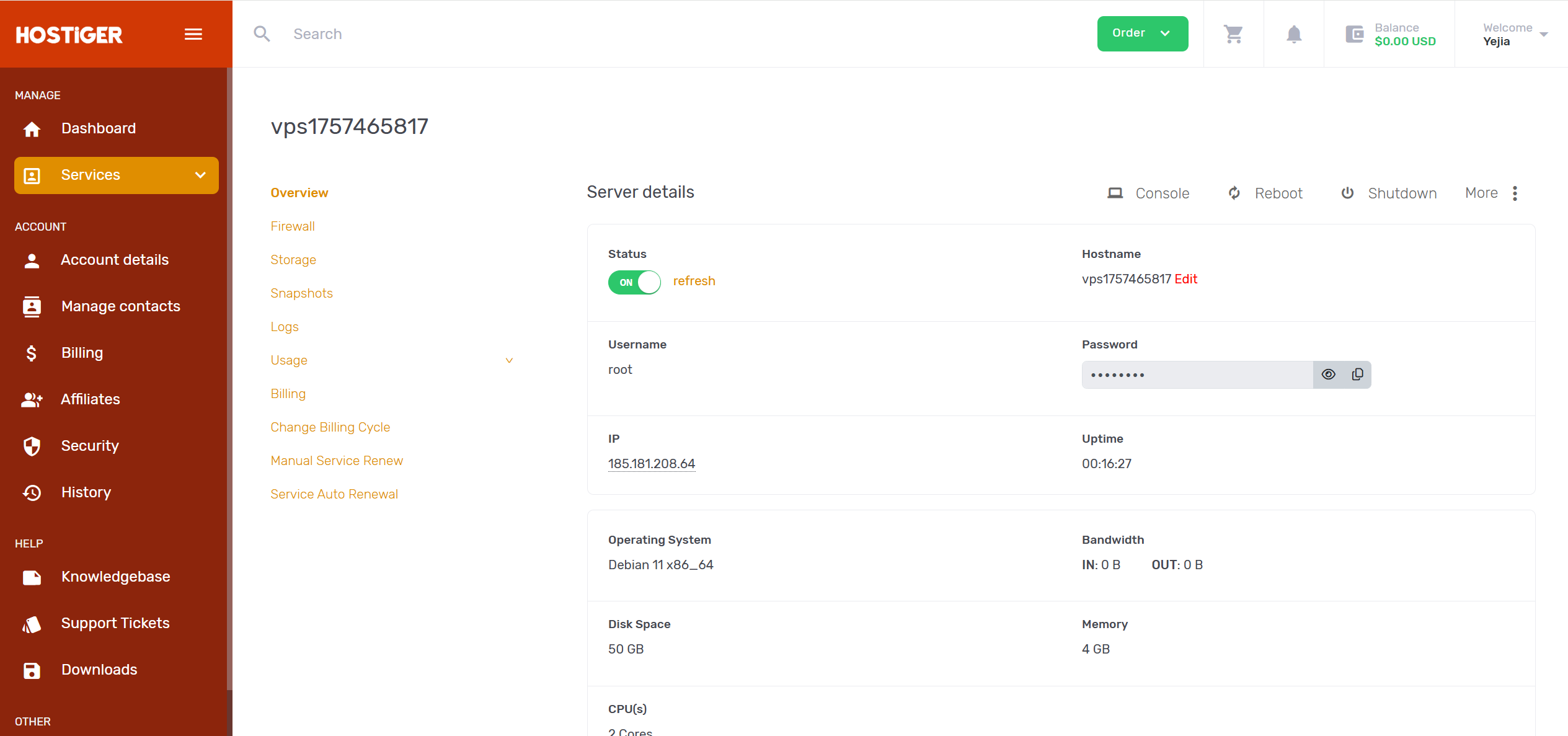Click the Affiliates people icon
The height and width of the screenshot is (736, 1568).
click(32, 400)
